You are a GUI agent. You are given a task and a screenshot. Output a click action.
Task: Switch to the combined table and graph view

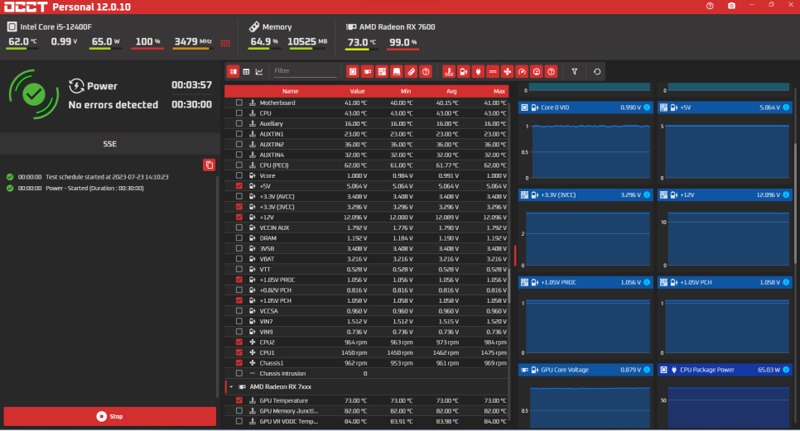click(x=233, y=71)
